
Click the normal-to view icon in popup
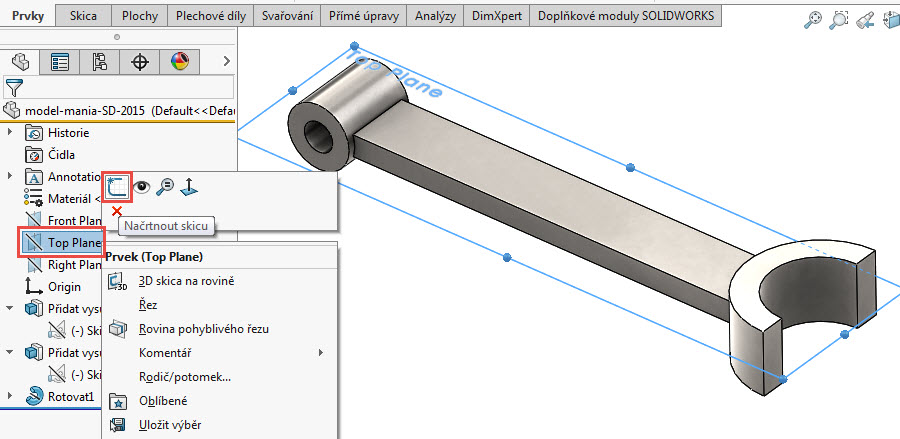coord(188,186)
